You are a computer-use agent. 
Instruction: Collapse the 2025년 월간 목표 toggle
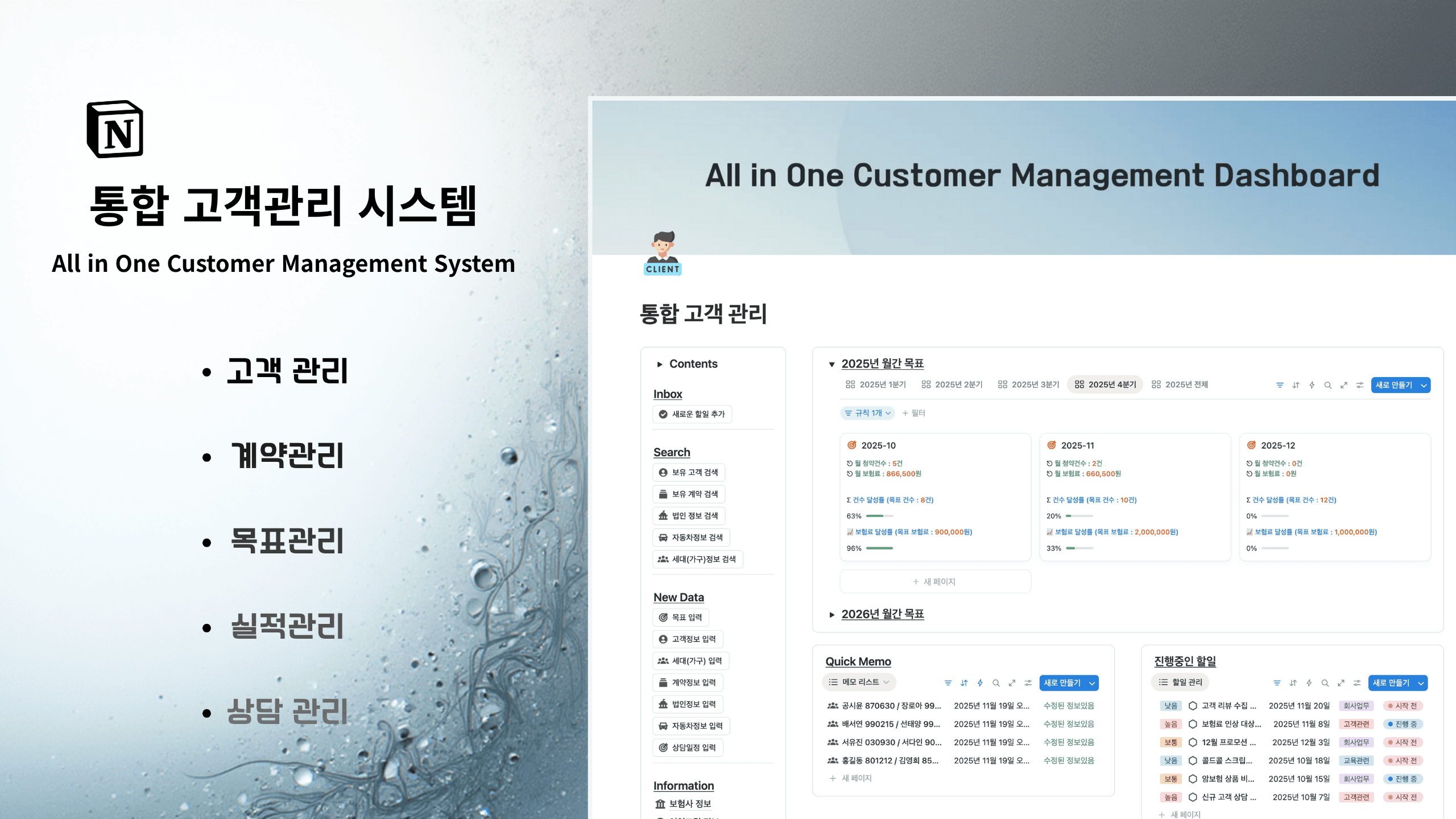[832, 364]
